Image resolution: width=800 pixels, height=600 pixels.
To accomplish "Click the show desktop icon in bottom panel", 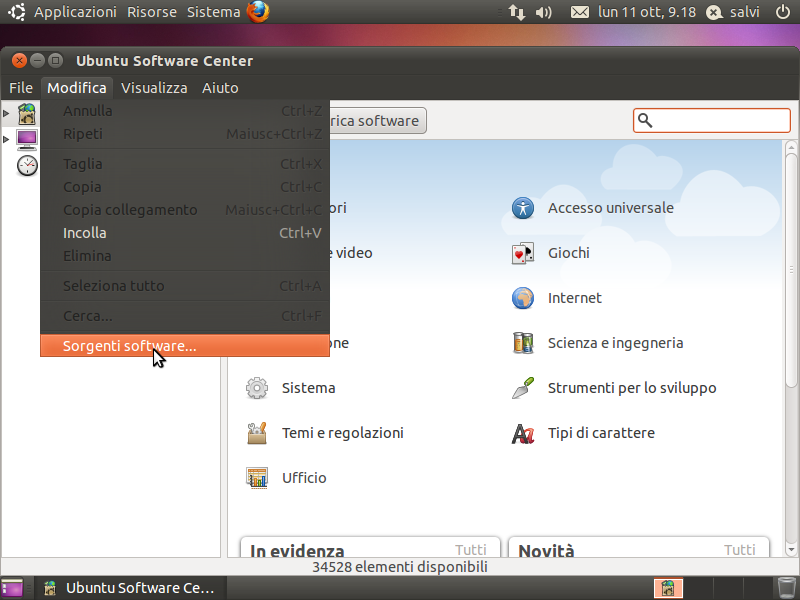I will point(12,588).
